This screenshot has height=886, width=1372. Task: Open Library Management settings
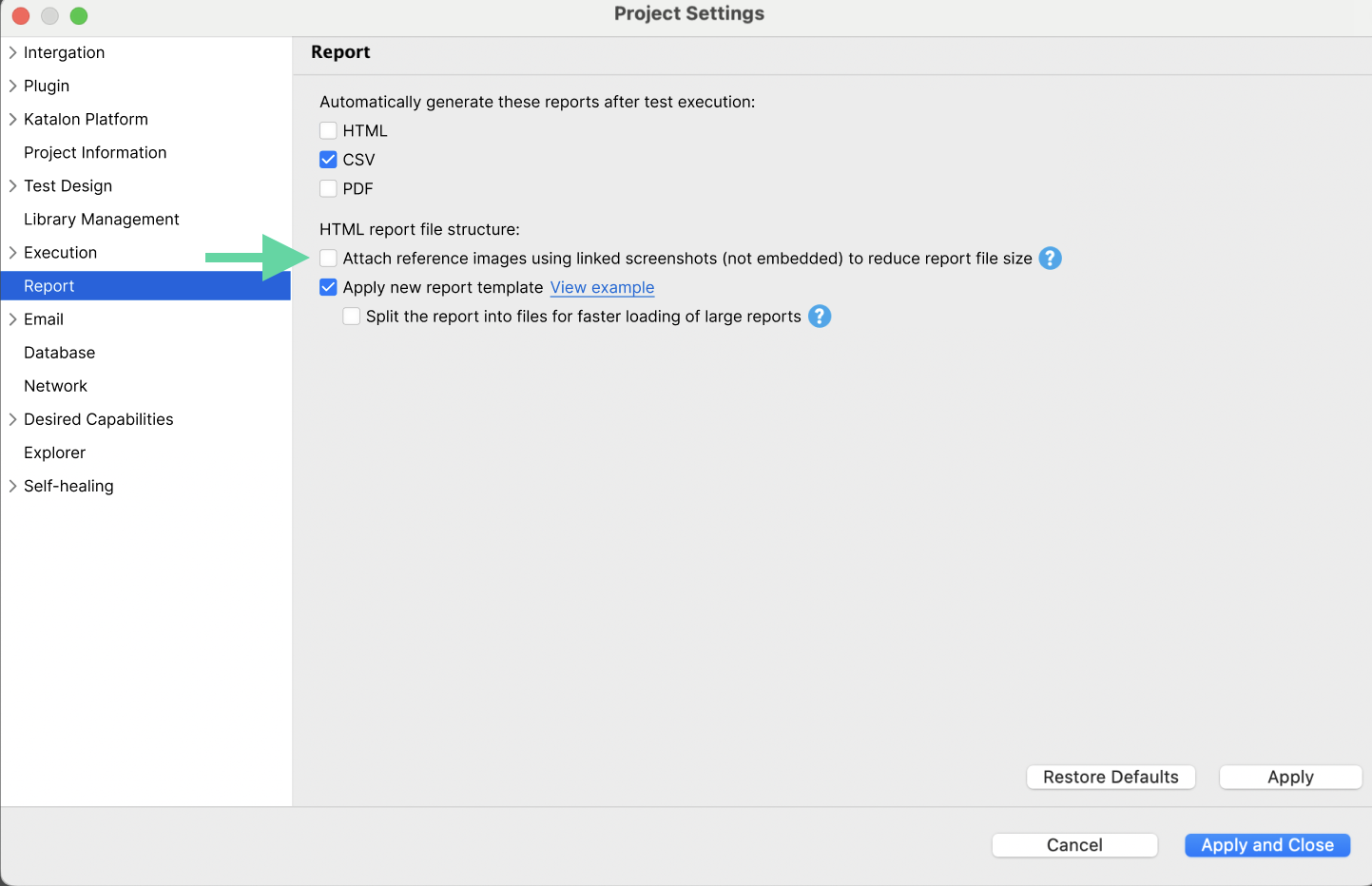(102, 219)
